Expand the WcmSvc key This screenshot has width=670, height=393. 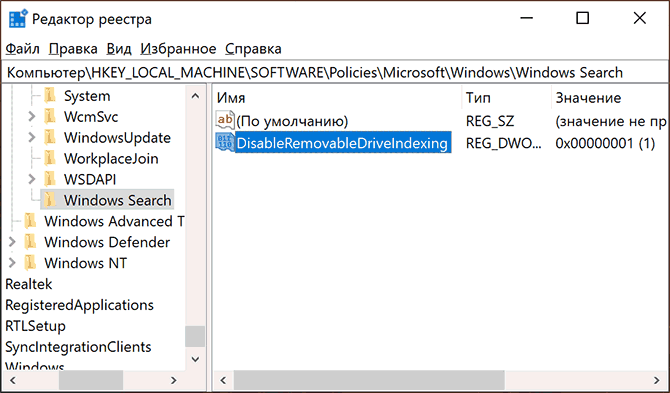click(32, 117)
